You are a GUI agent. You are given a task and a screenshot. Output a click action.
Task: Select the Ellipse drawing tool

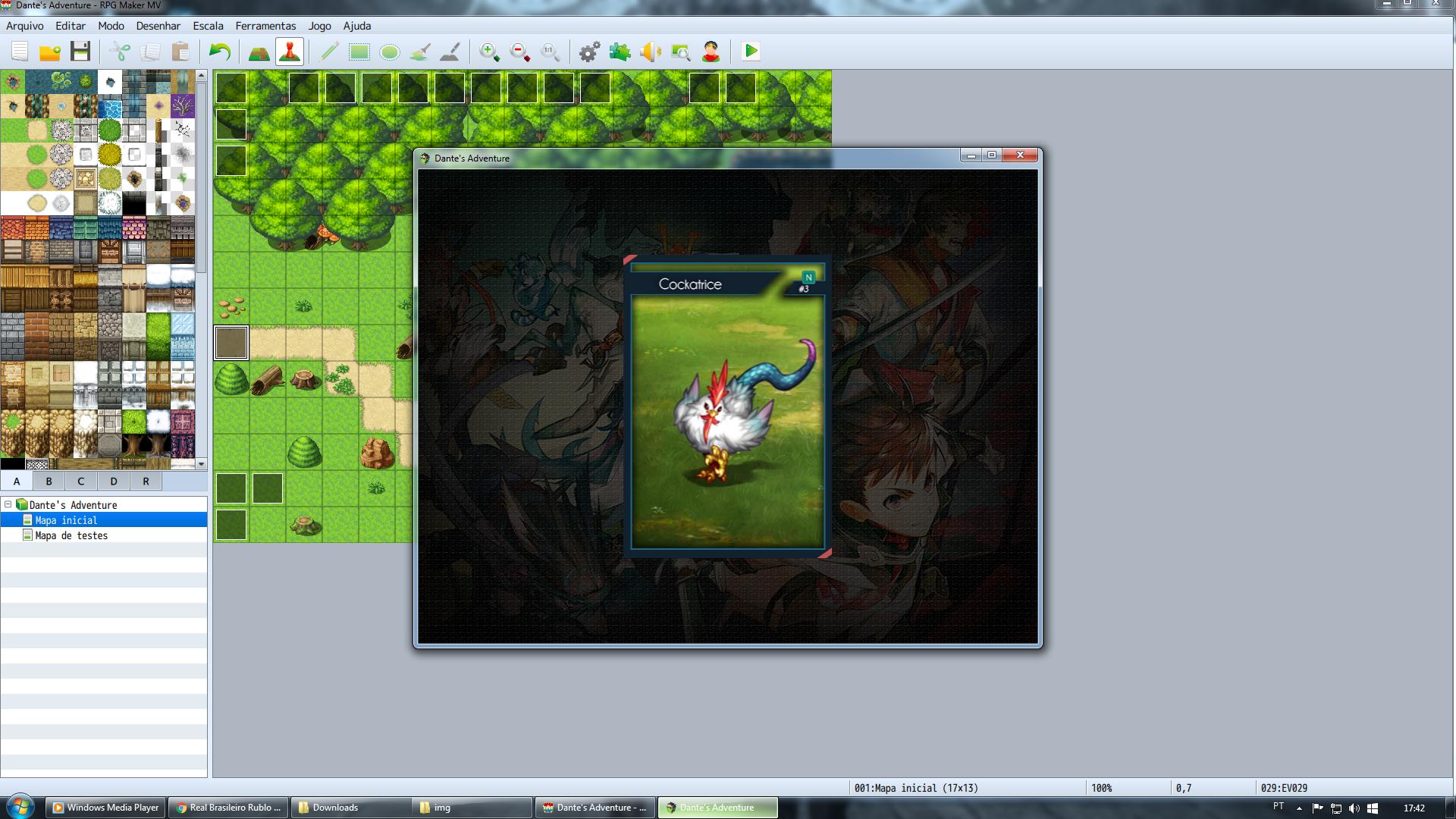point(390,52)
